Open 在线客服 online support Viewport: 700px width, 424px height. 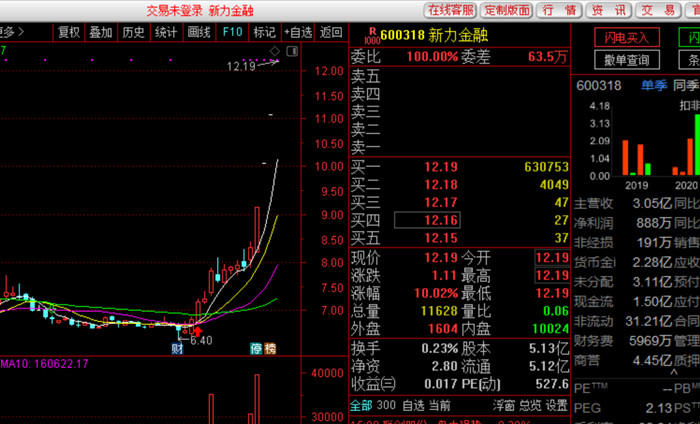[x=450, y=10]
